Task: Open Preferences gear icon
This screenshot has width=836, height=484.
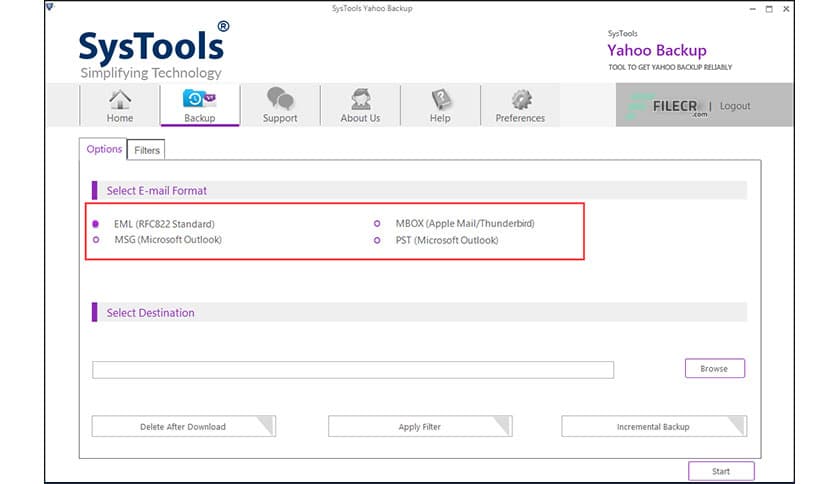Action: pos(520,106)
